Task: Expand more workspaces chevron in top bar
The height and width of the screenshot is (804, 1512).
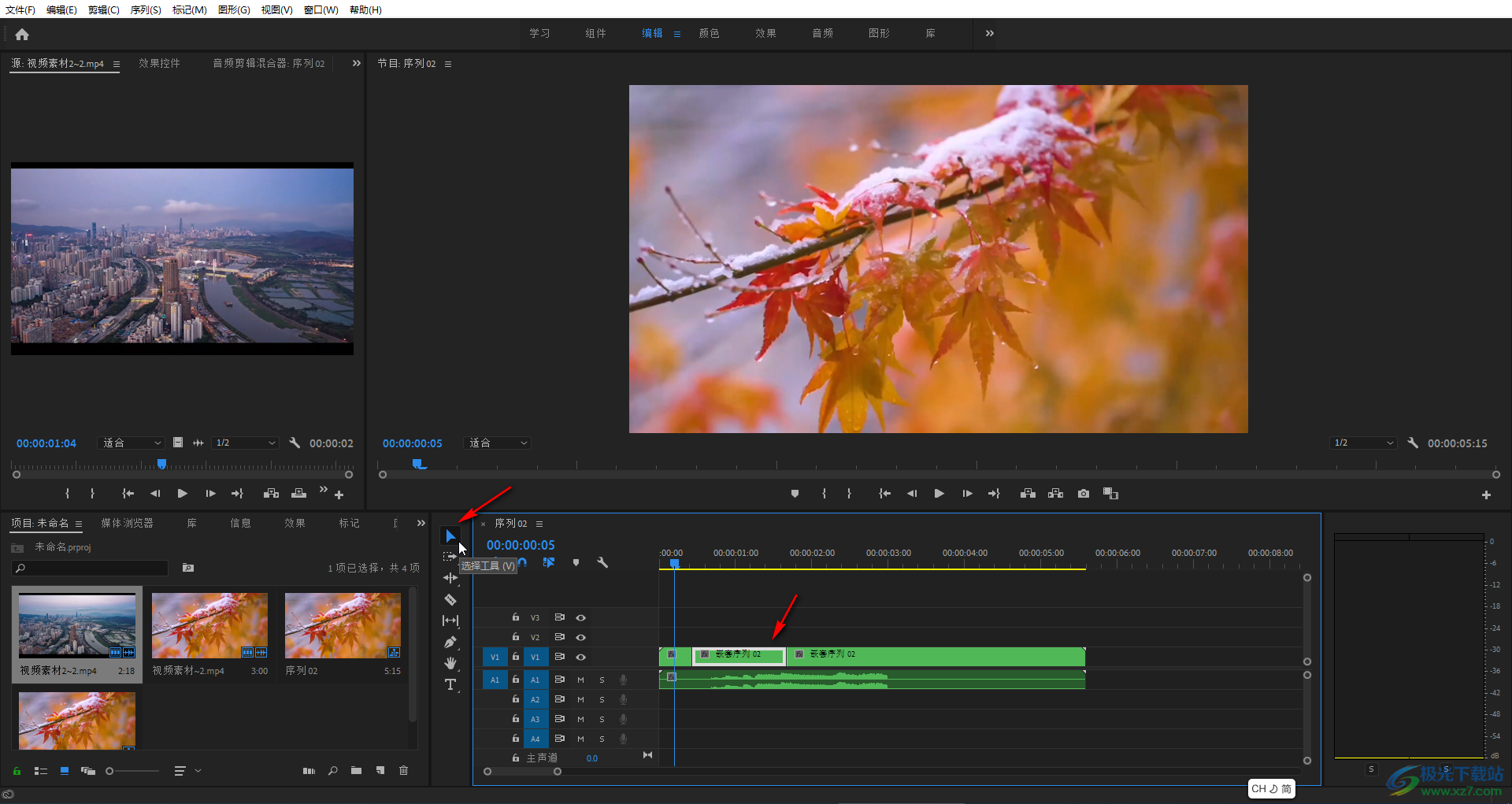Action: (990, 33)
